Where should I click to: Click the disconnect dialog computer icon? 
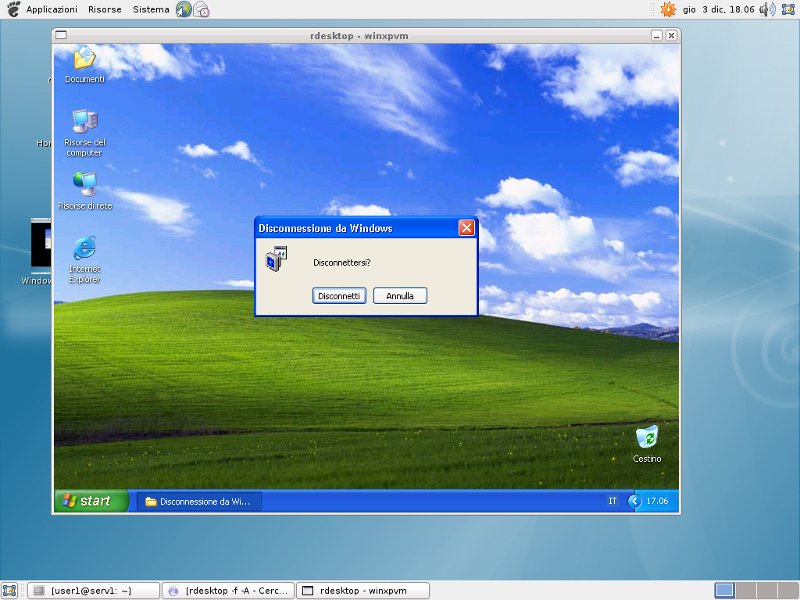click(x=277, y=258)
